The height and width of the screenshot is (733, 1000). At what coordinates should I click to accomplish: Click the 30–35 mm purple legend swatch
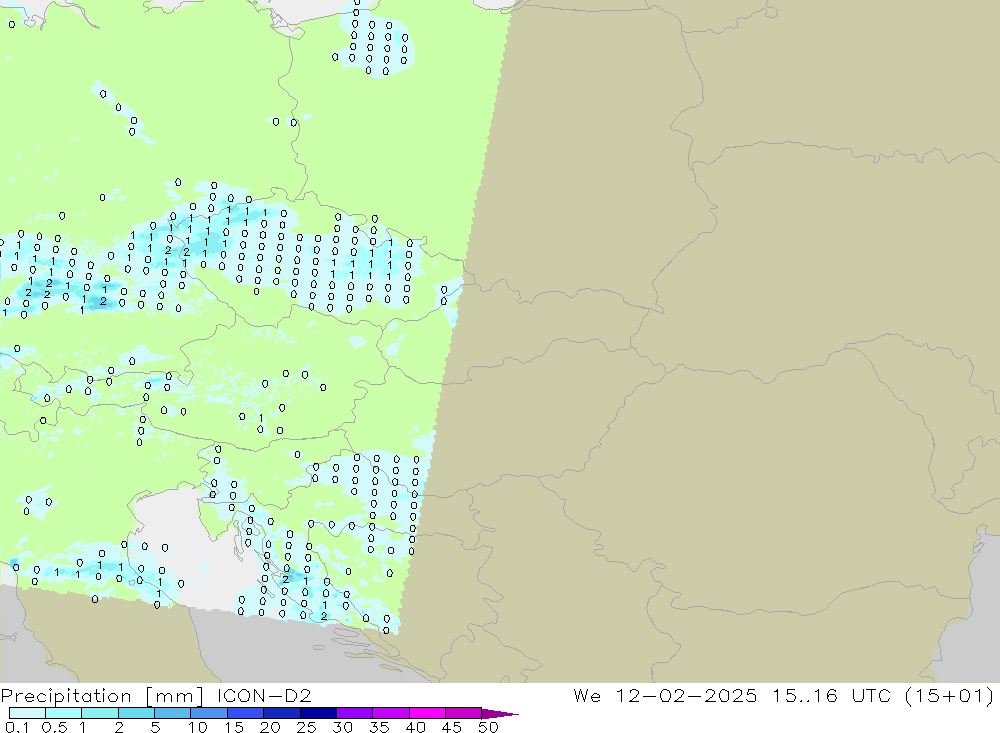pyautogui.click(x=355, y=713)
